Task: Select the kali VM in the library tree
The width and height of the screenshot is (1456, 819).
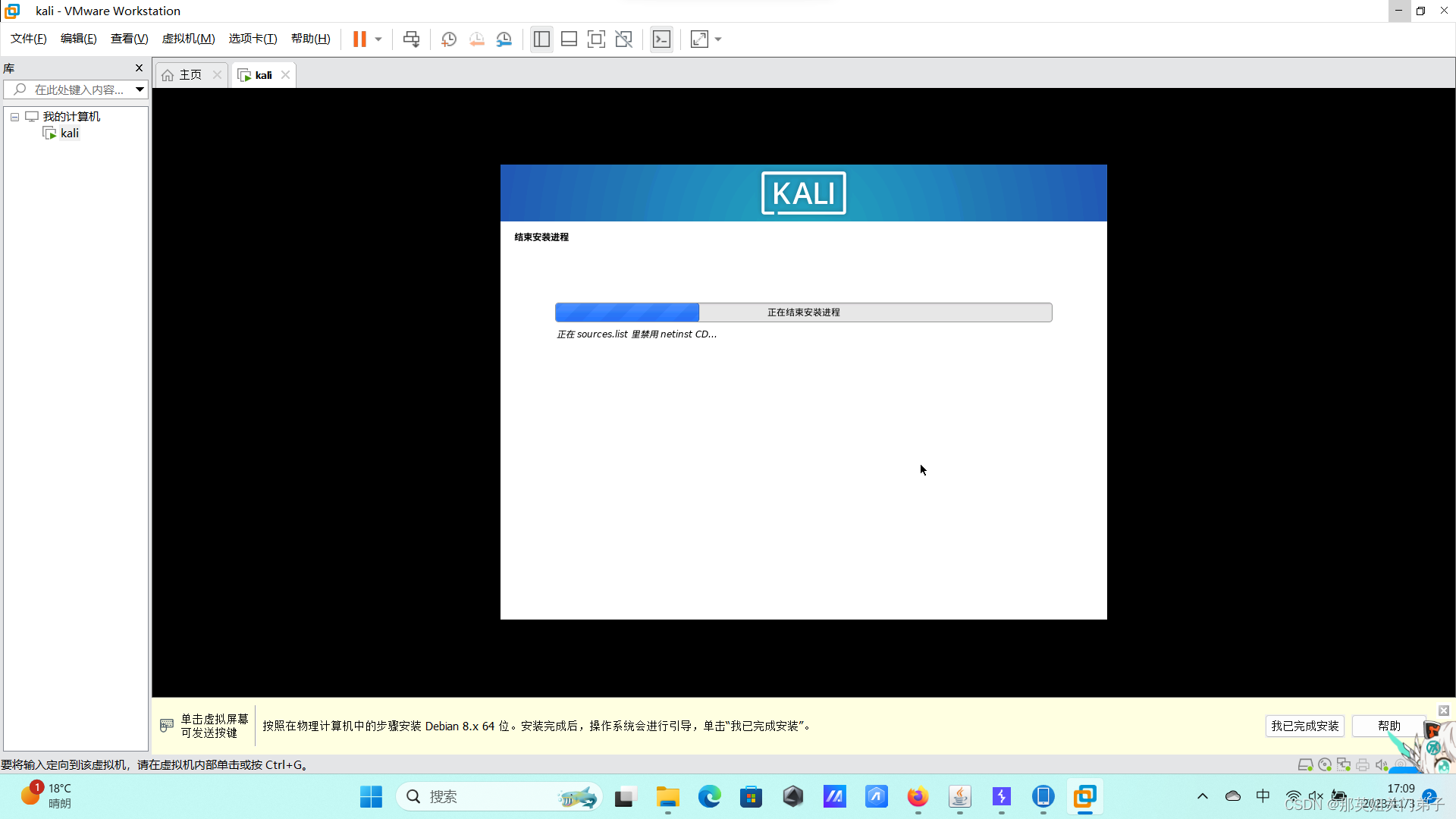Action: [x=70, y=133]
